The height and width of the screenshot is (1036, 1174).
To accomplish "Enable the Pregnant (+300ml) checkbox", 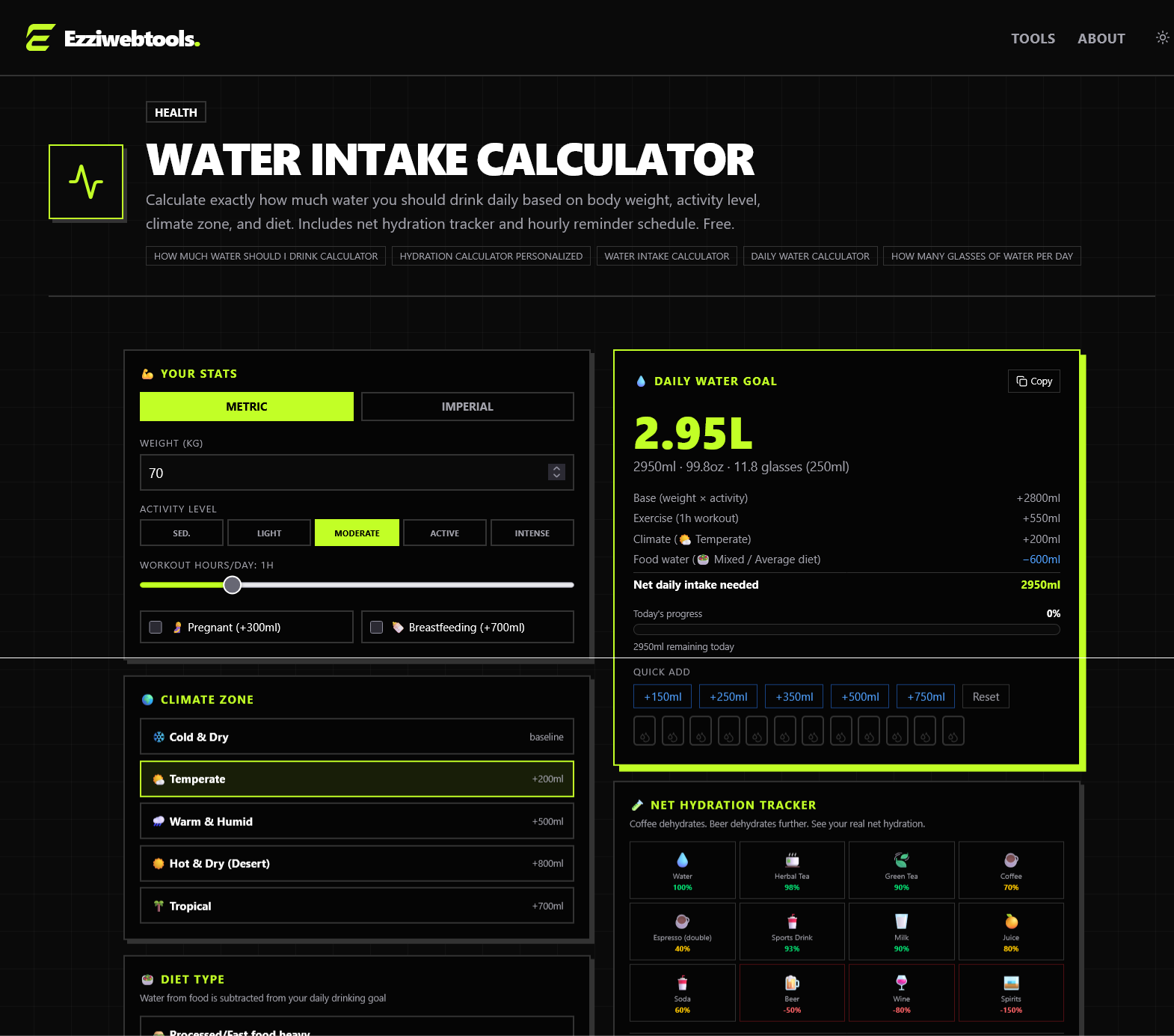I will [156, 627].
